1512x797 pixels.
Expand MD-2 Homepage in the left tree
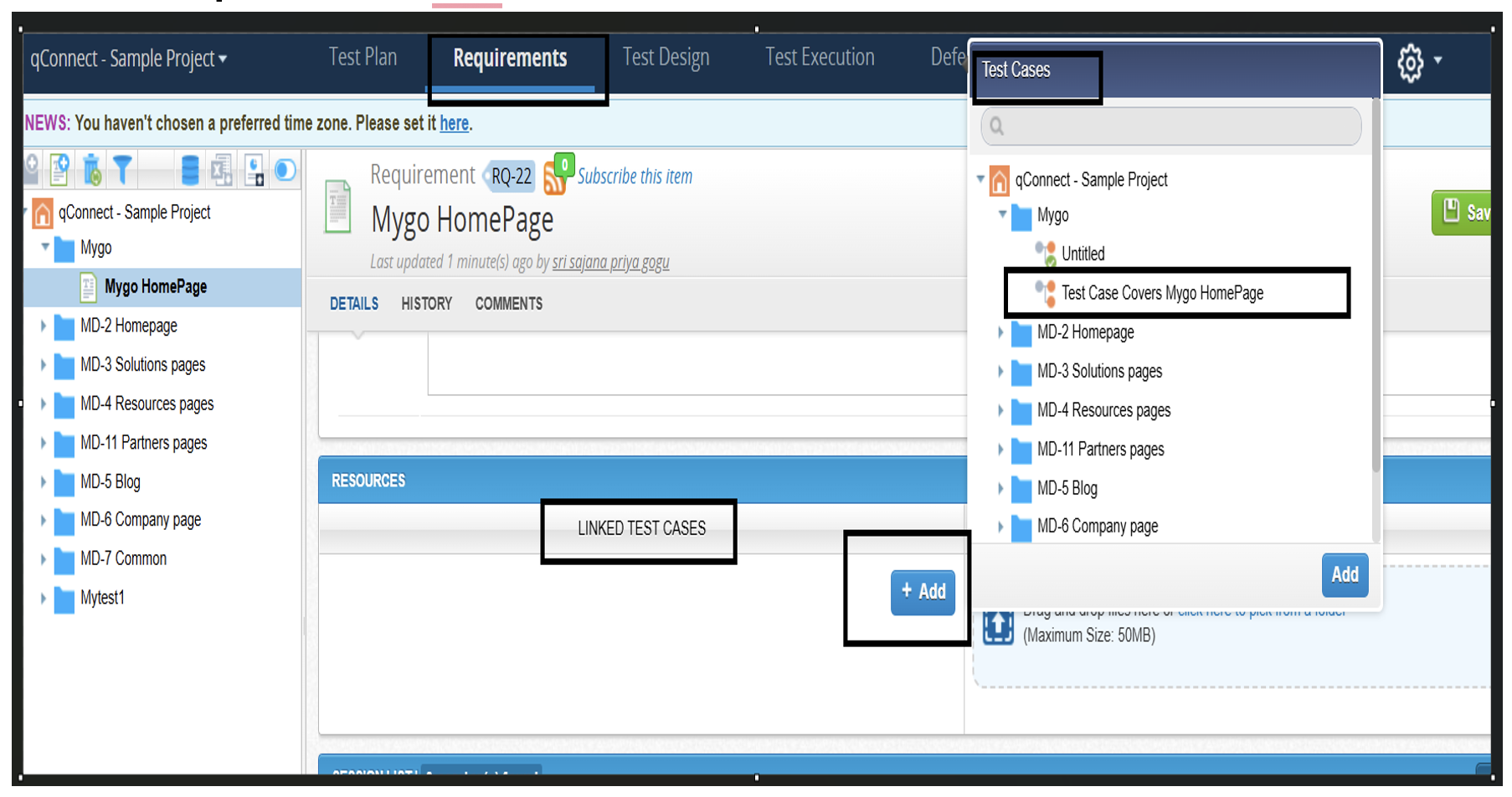coord(44,326)
